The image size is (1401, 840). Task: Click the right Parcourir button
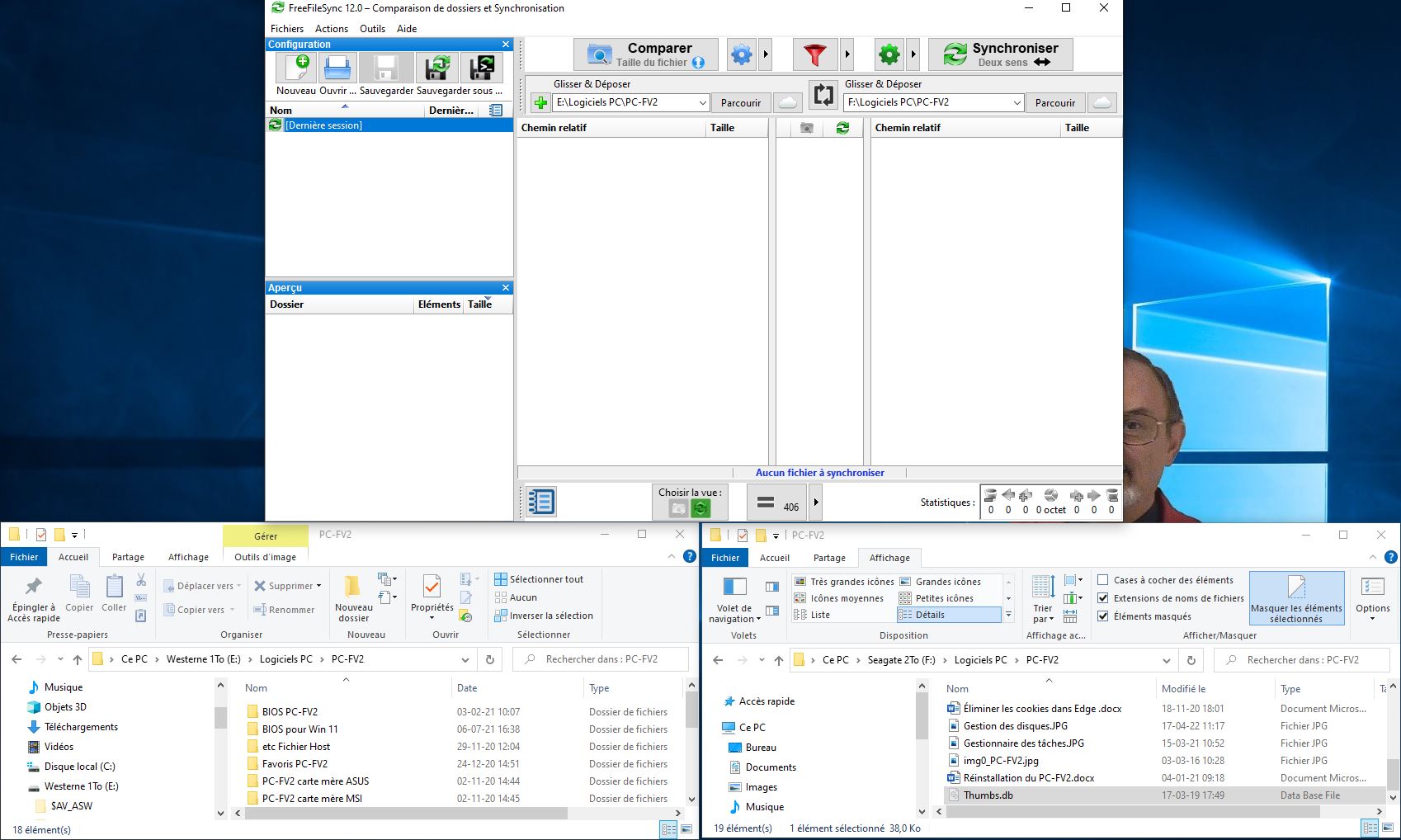[1055, 103]
